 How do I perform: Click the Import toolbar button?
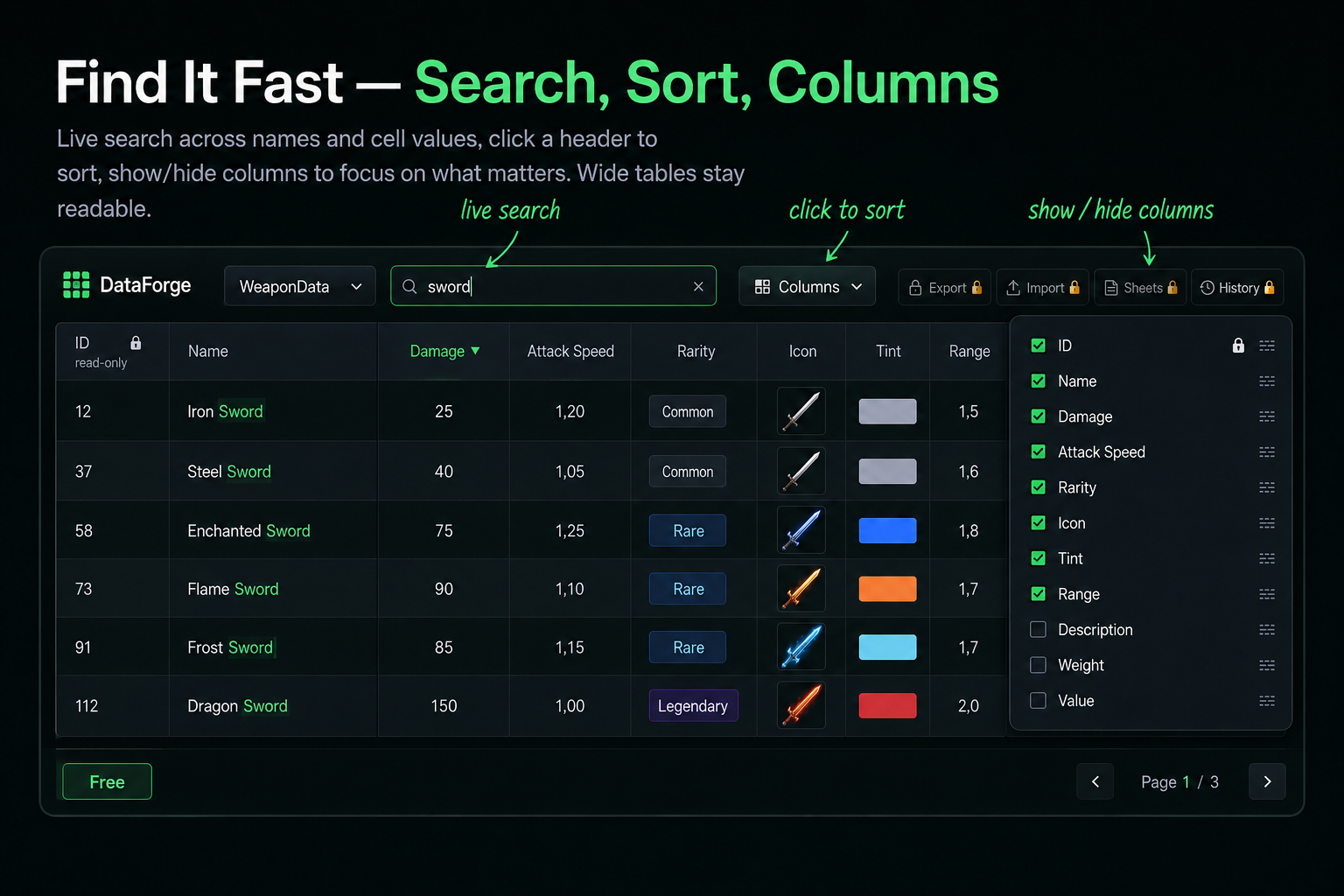click(1043, 287)
